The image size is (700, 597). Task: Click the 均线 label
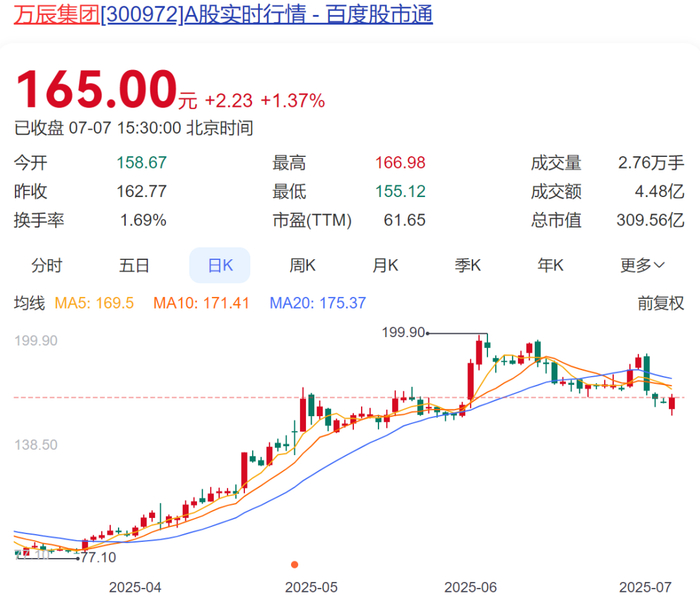point(29,303)
